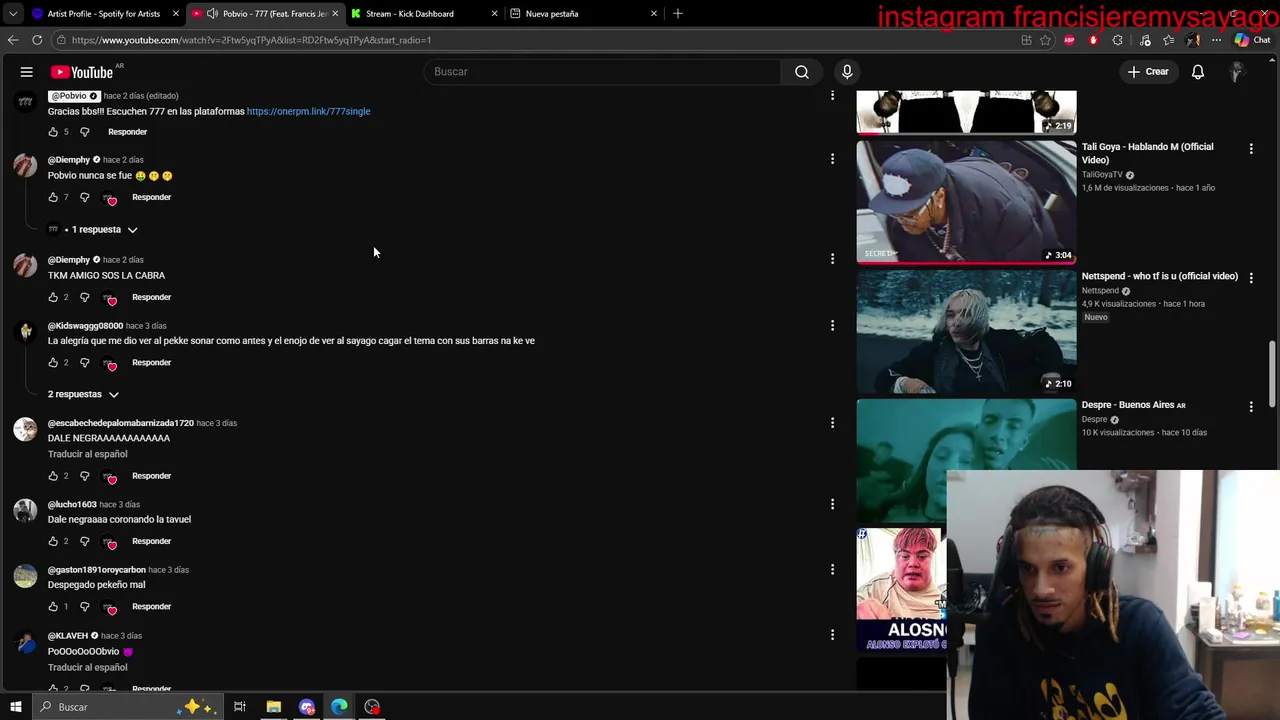Viewport: 1280px width, 720px height.
Task: Open the @gaston1891oroycarbon profile avatar
Action: pyautogui.click(x=25, y=576)
